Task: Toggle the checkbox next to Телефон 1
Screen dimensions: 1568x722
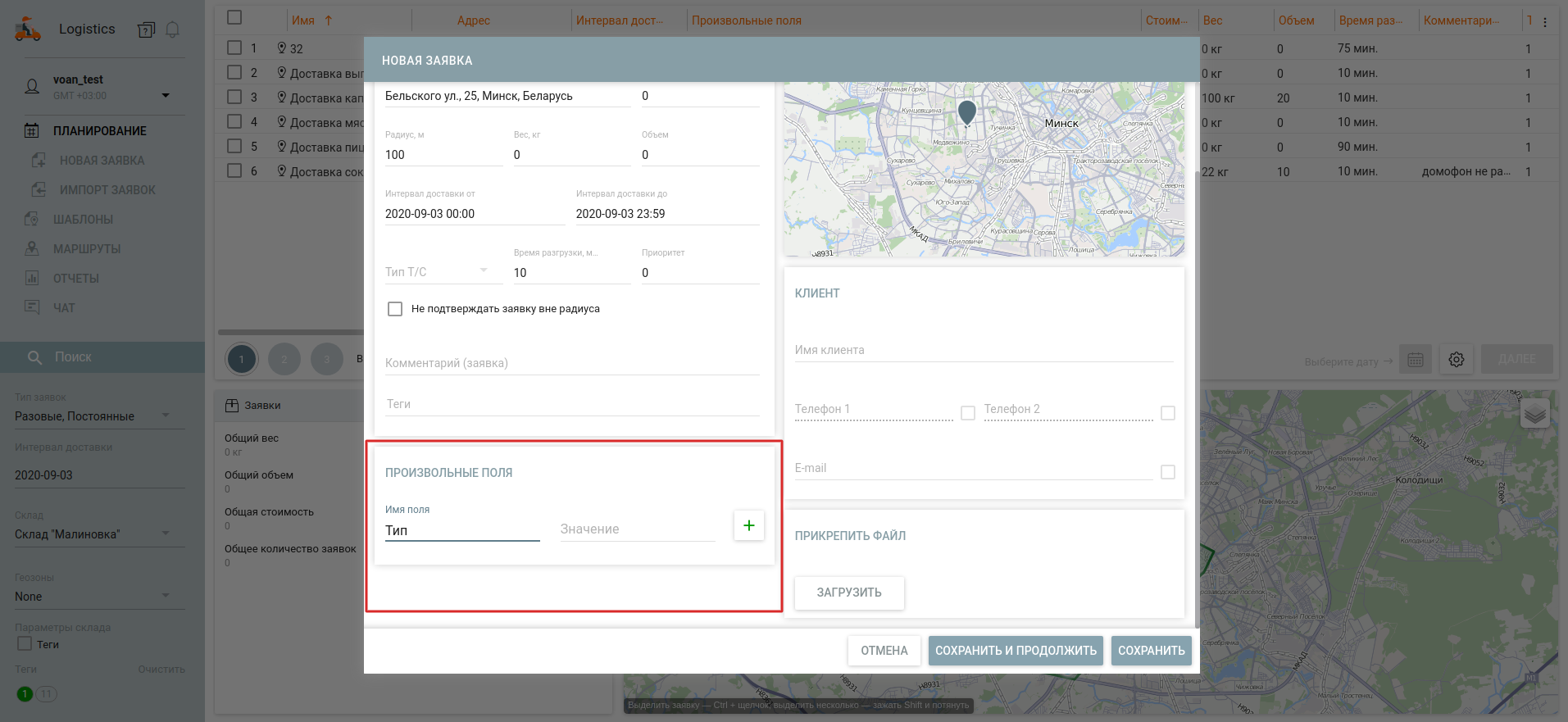Action: click(968, 413)
